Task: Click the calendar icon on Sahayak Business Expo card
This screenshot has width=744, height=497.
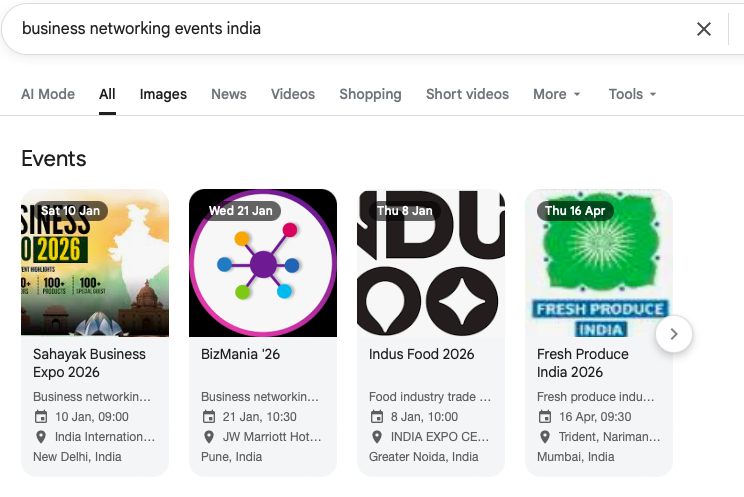Action: coord(41,417)
